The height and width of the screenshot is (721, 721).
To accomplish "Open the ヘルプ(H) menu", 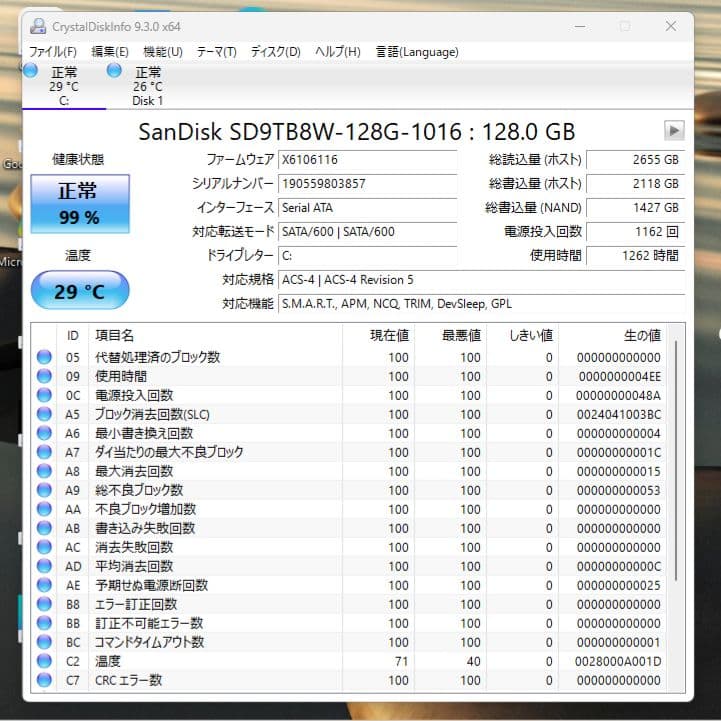I will pos(338,52).
